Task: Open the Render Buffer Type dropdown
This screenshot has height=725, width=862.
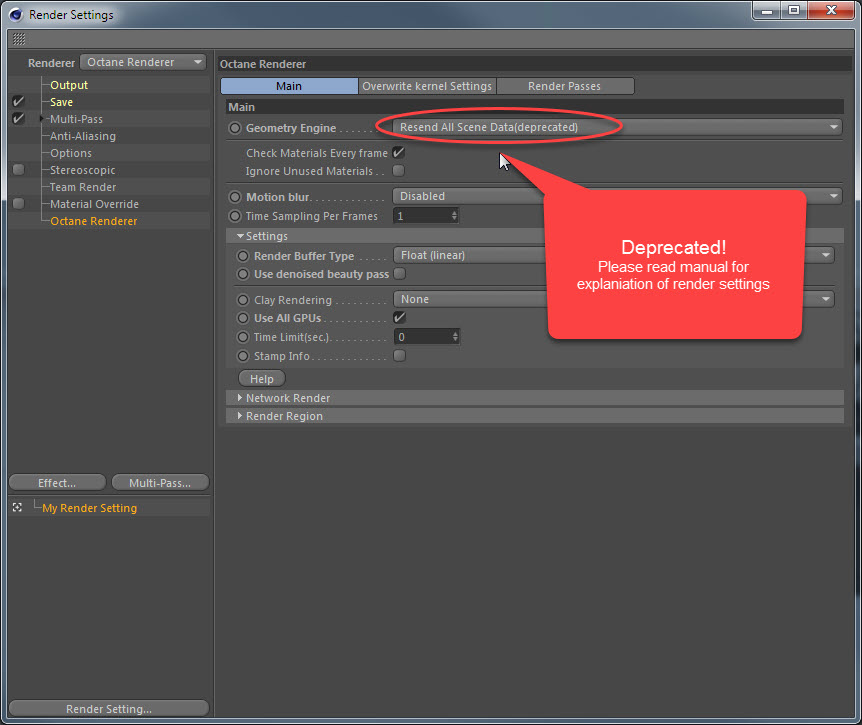Action: [x=614, y=255]
